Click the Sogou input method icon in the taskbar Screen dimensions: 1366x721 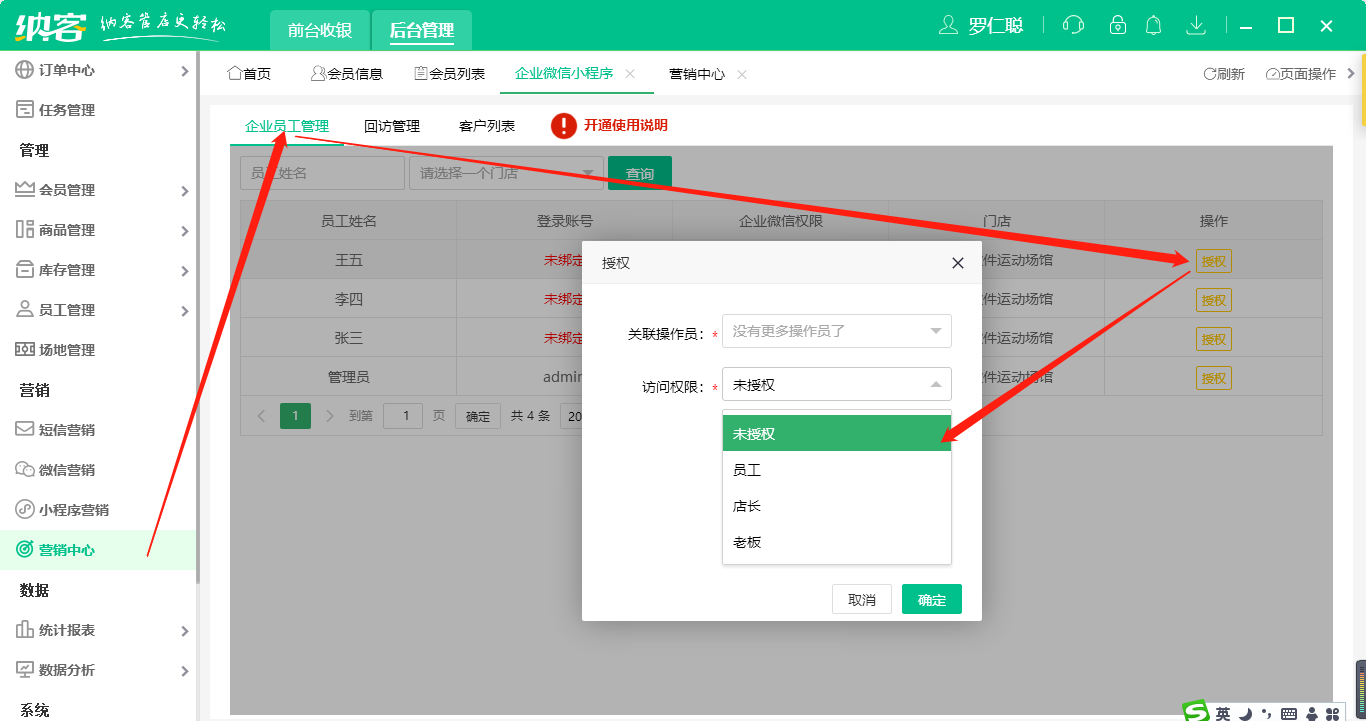(x=1196, y=712)
